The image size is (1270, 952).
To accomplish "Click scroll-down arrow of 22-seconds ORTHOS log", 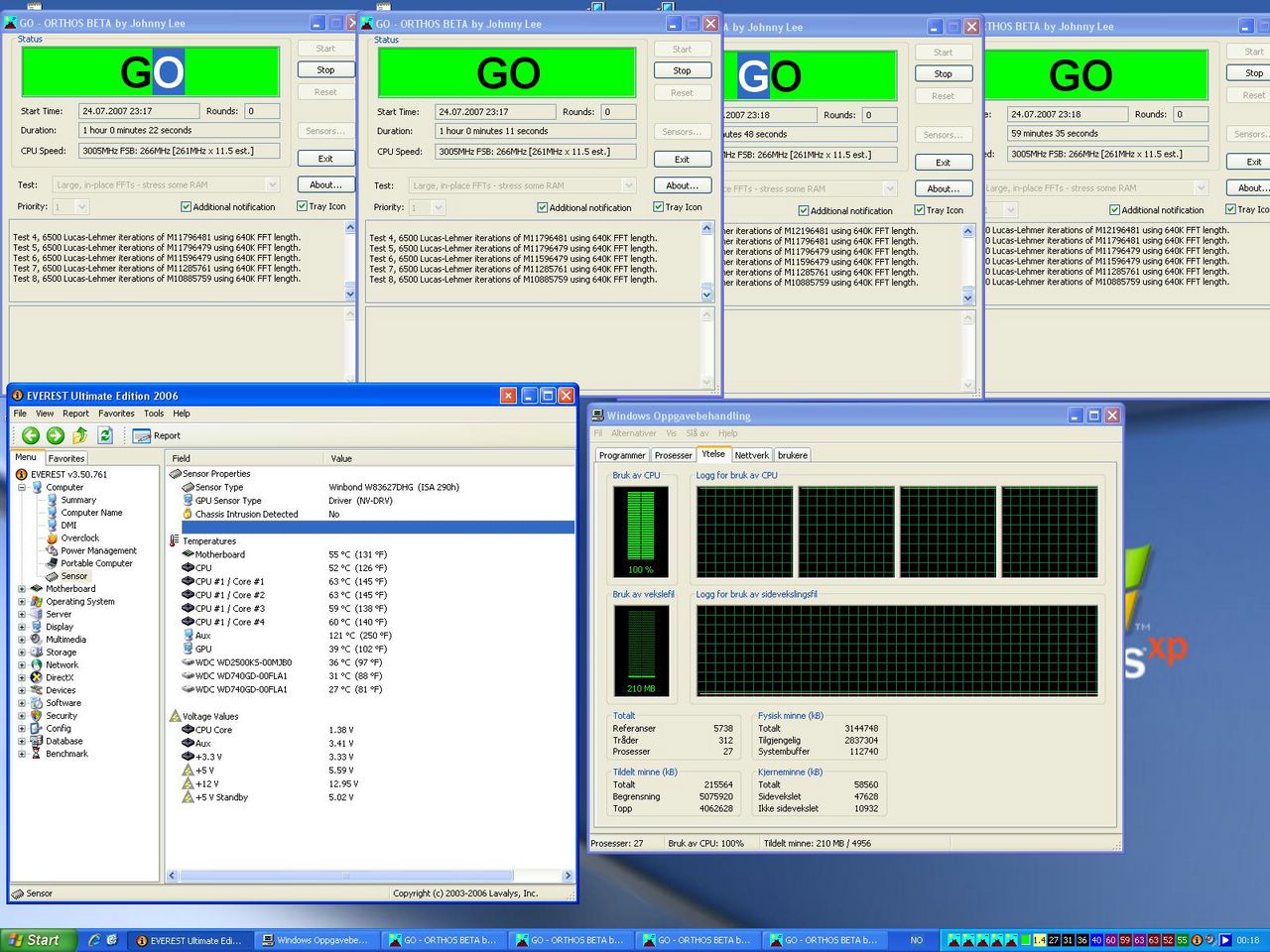I will [x=350, y=294].
